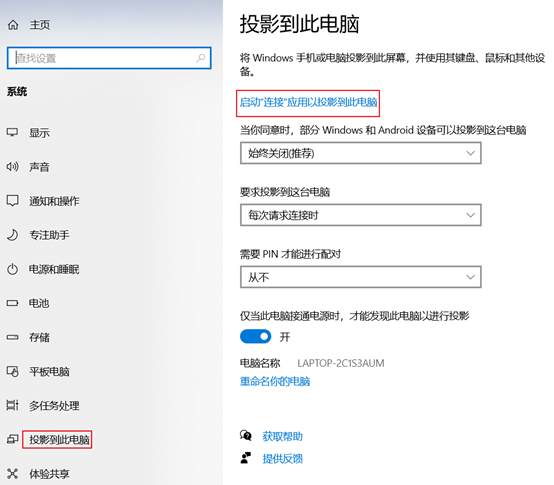The width and height of the screenshot is (554, 485).
Task: Select the Focus Assist (专注助手) moon icon
Action: click(x=12, y=235)
